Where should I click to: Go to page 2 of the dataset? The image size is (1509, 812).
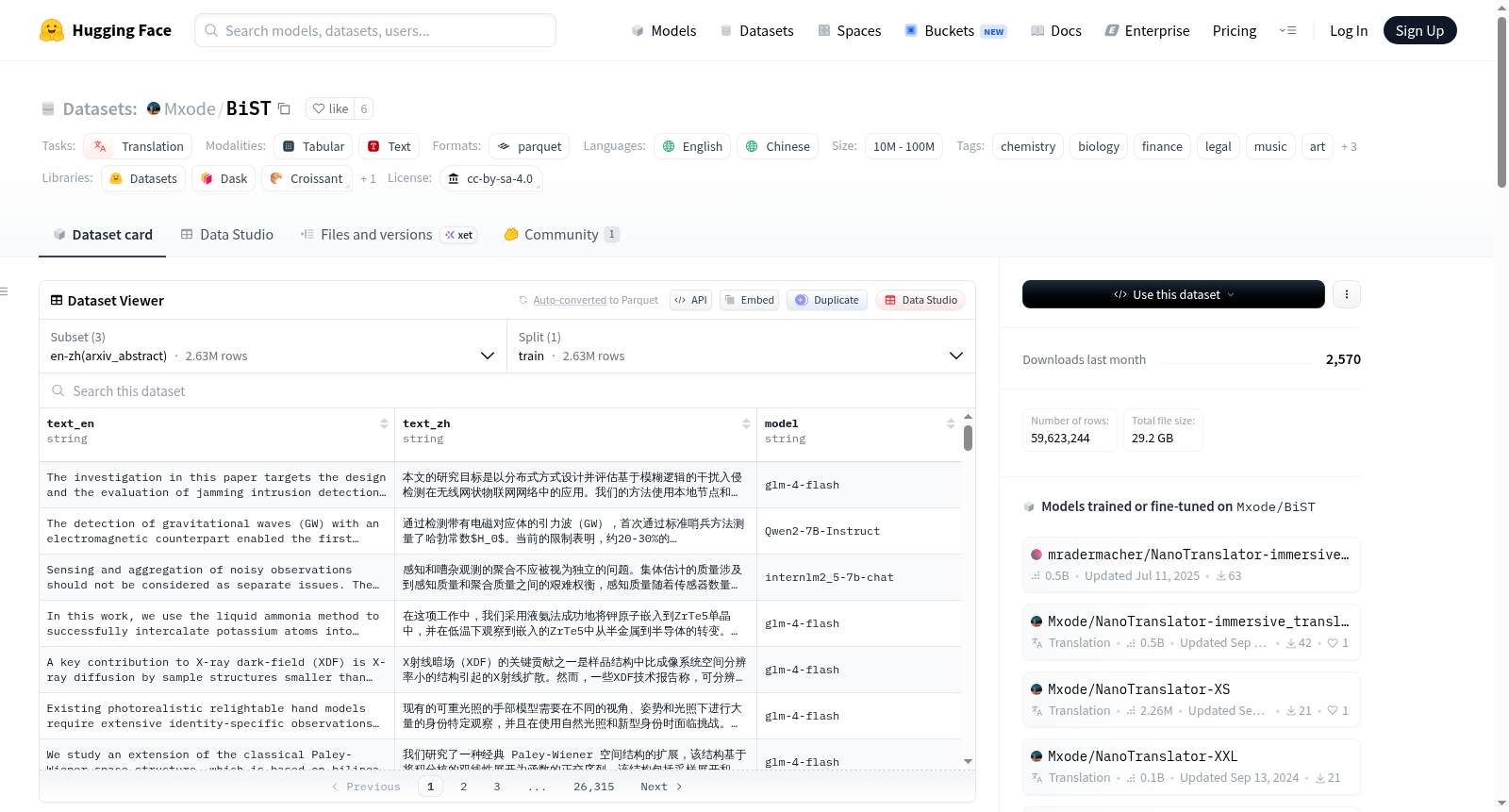(x=463, y=787)
